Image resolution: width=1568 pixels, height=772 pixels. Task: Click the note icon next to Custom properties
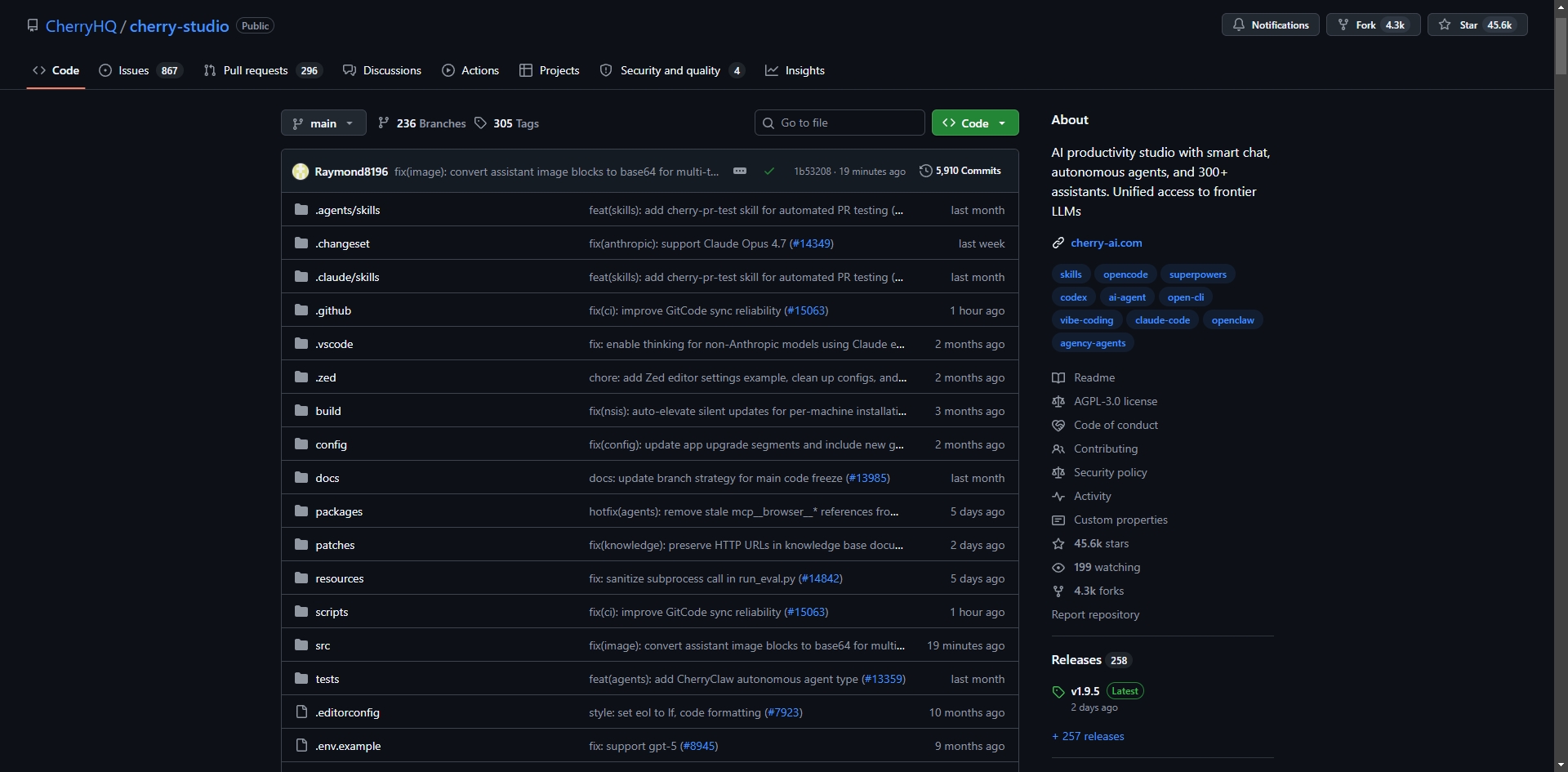[x=1058, y=520]
